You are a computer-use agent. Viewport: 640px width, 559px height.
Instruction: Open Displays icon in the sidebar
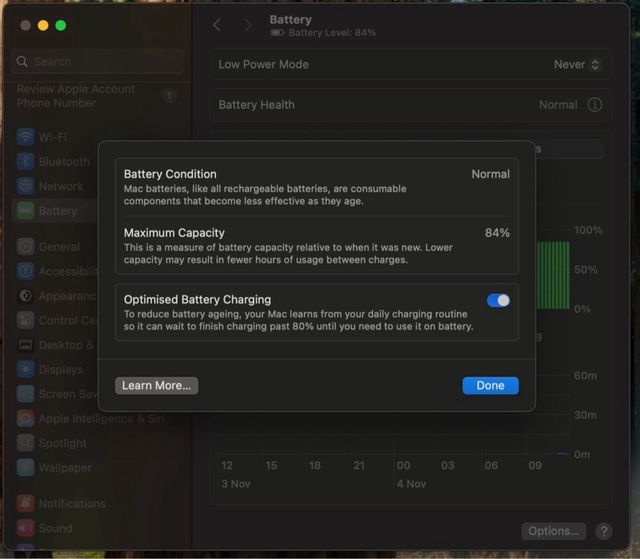pyautogui.click(x=25, y=370)
